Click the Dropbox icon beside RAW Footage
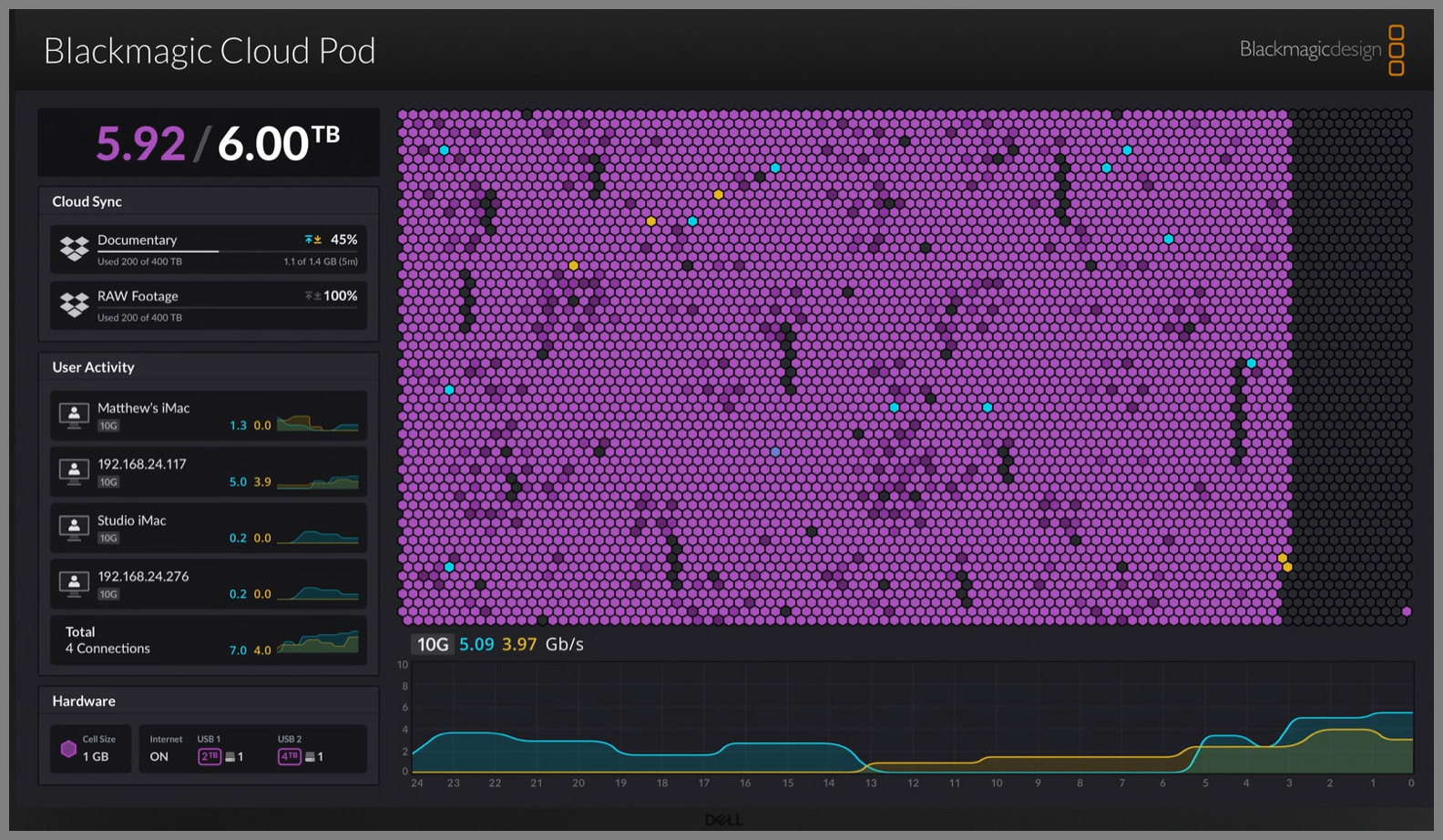 (x=74, y=304)
